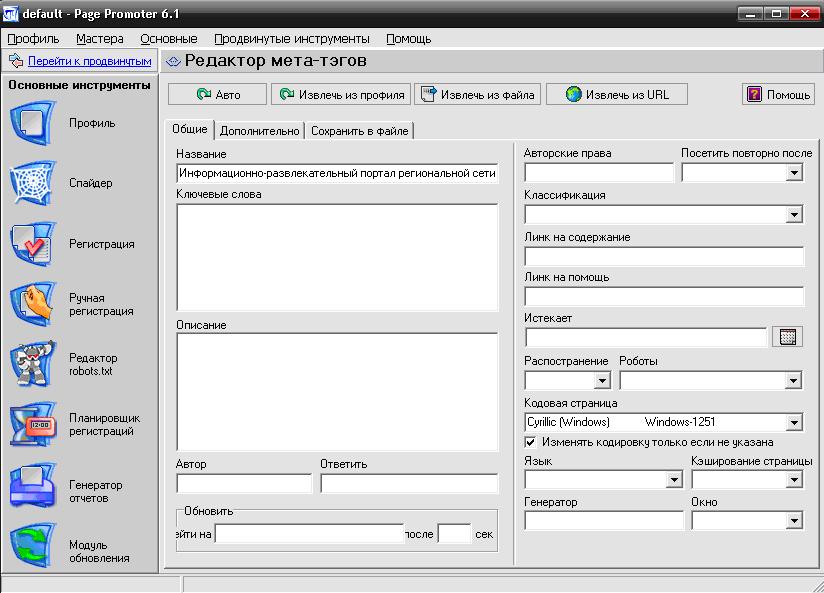Open Планировщик регистраций hourglass icon
The width and height of the screenshot is (824, 593).
point(33,424)
